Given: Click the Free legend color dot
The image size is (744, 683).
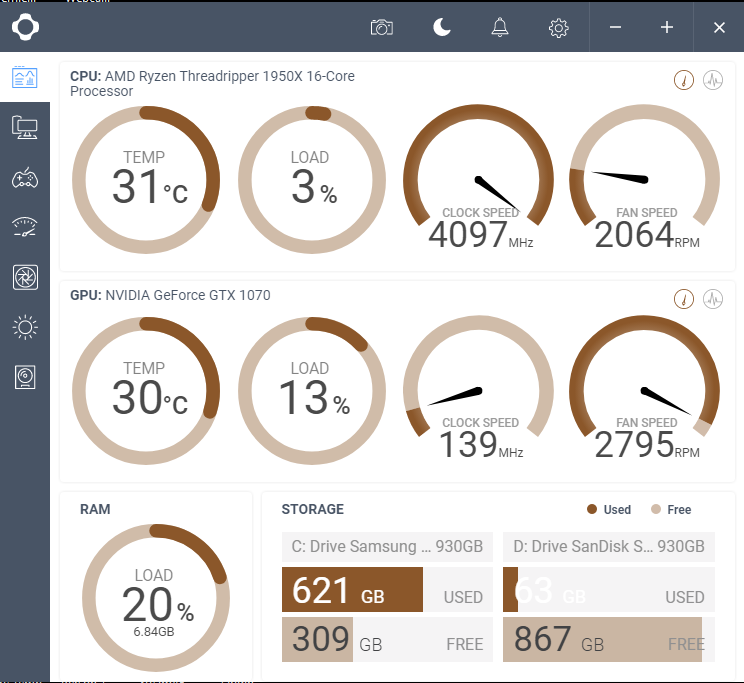Looking at the screenshot, I should click(x=656, y=509).
